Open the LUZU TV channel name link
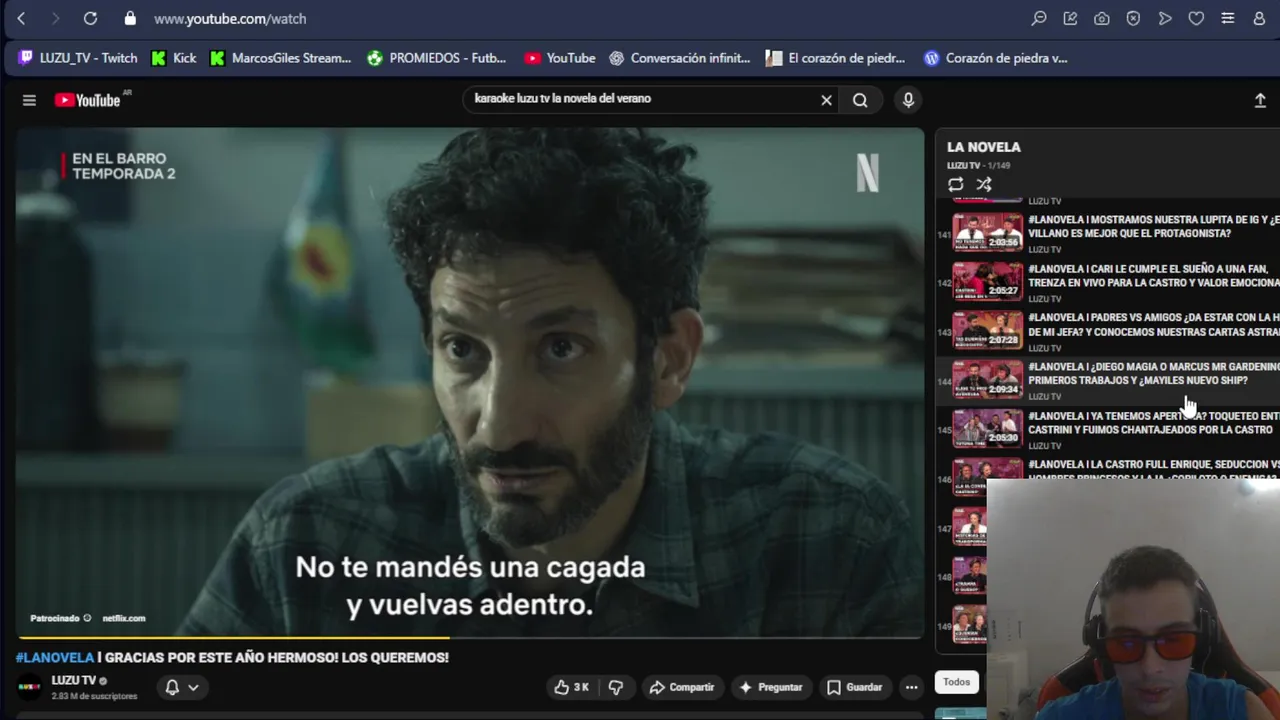Viewport: 1280px width, 720px height. (74, 680)
